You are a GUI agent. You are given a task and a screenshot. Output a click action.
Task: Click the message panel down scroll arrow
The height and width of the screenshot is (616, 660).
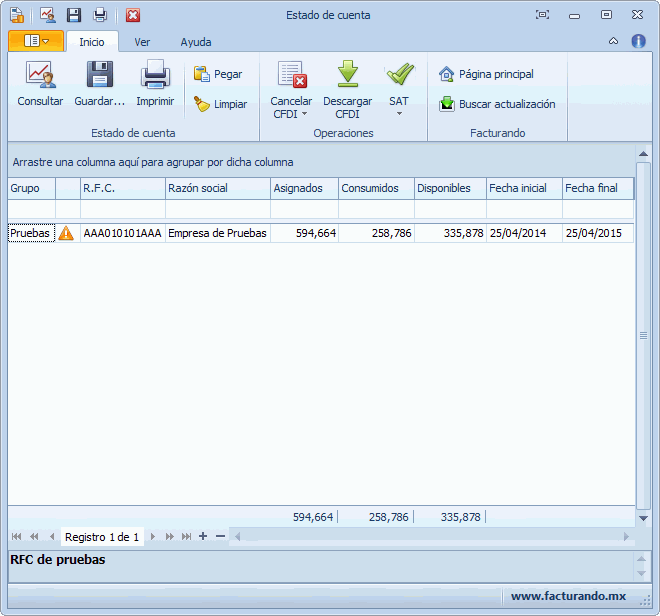(x=641, y=573)
